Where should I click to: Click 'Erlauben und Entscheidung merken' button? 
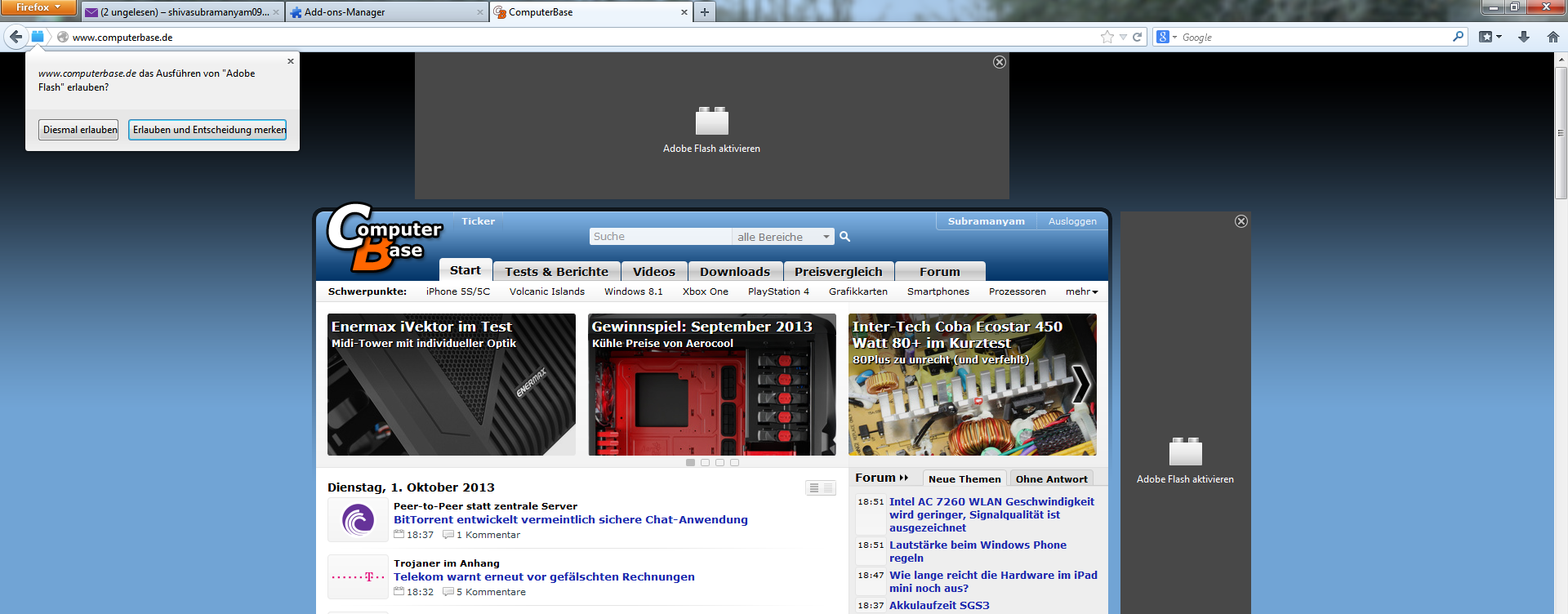(207, 130)
